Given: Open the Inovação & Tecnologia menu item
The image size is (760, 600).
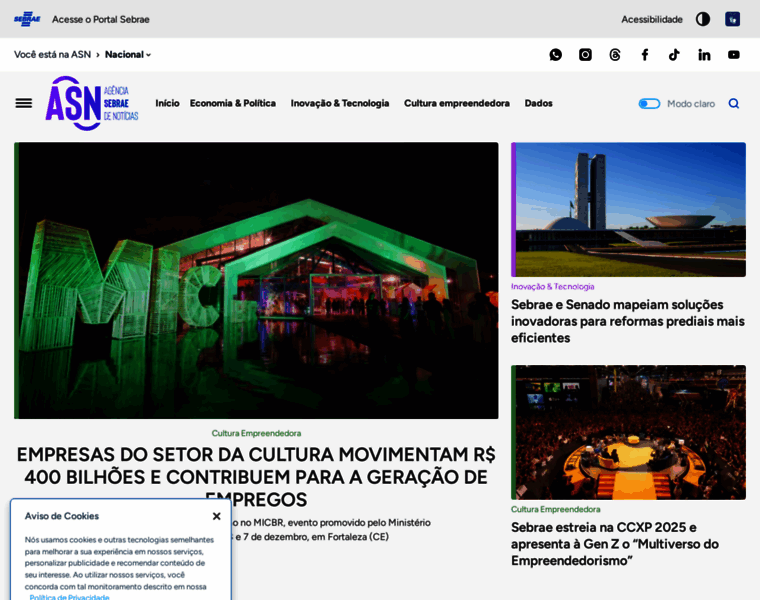Looking at the screenshot, I should point(340,103).
